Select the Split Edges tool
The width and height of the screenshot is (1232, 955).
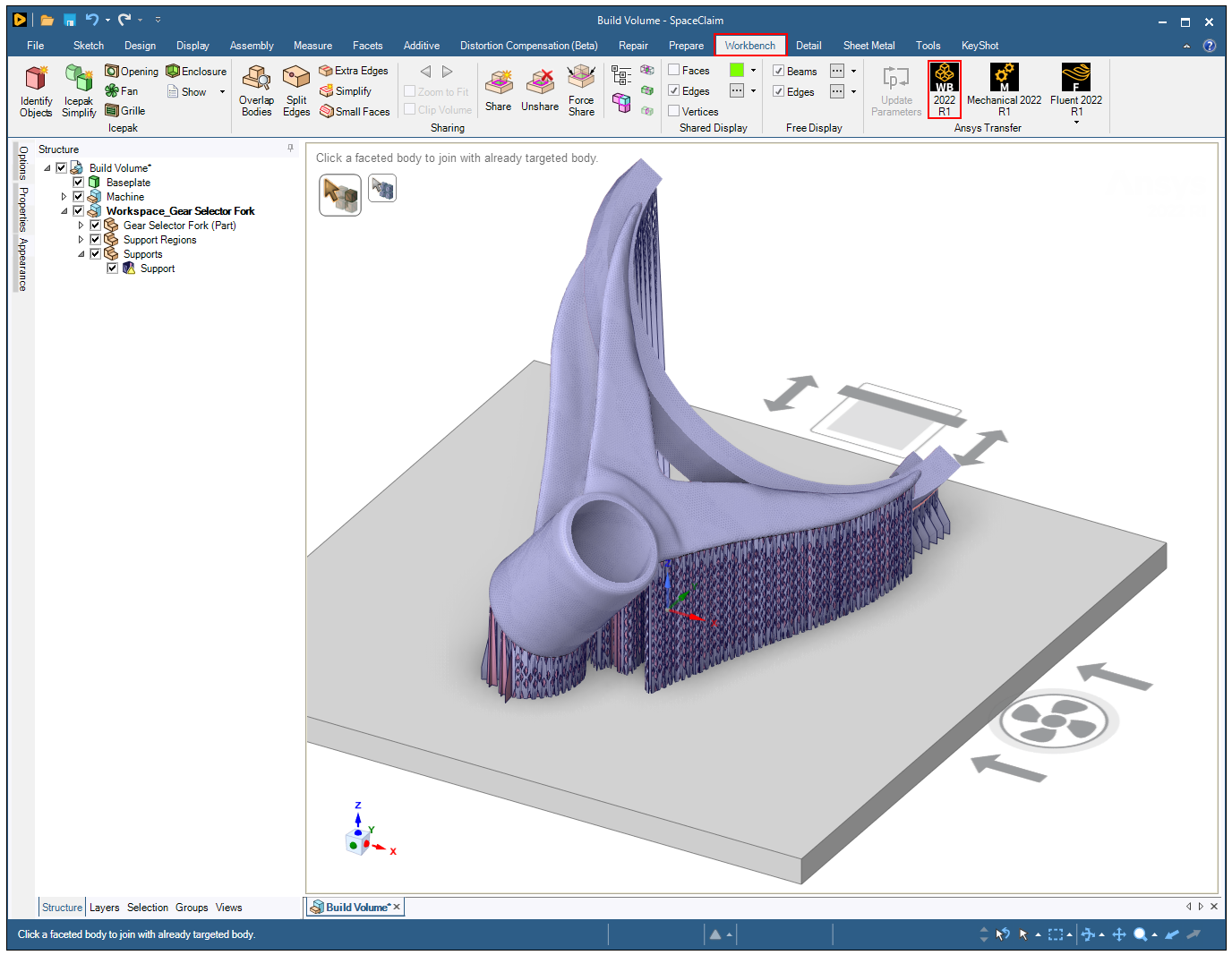click(x=296, y=90)
